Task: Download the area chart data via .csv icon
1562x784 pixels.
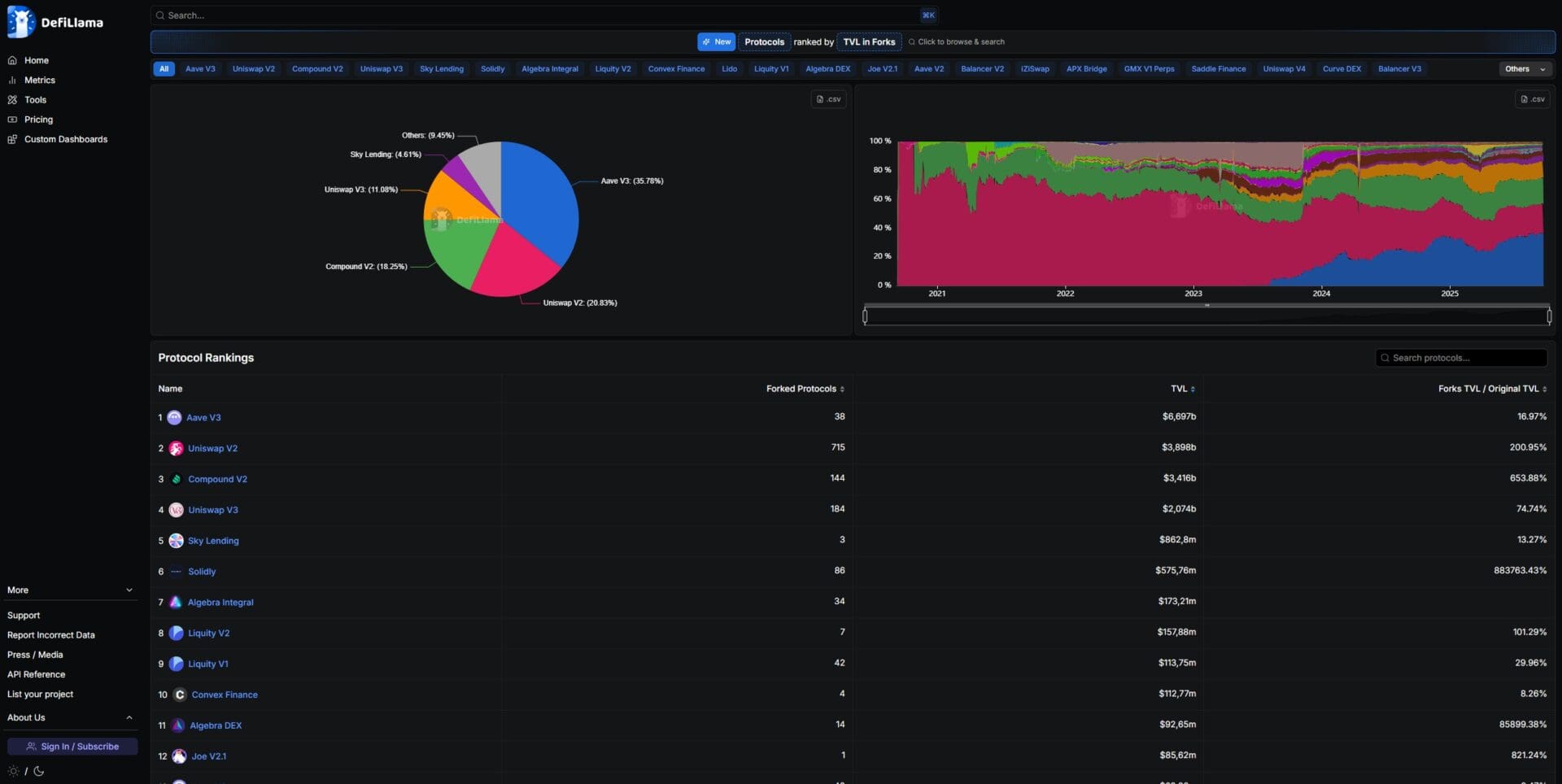Action: [x=1533, y=98]
